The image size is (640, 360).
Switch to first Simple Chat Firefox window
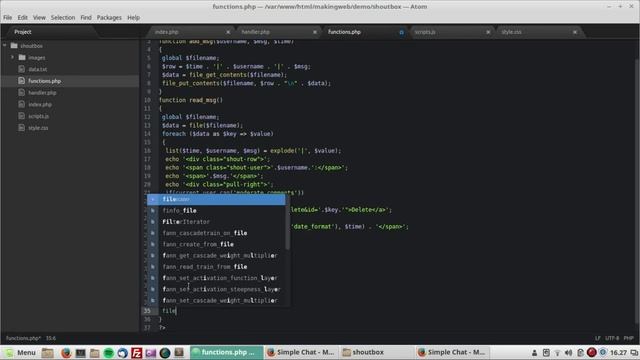[x=301, y=352]
